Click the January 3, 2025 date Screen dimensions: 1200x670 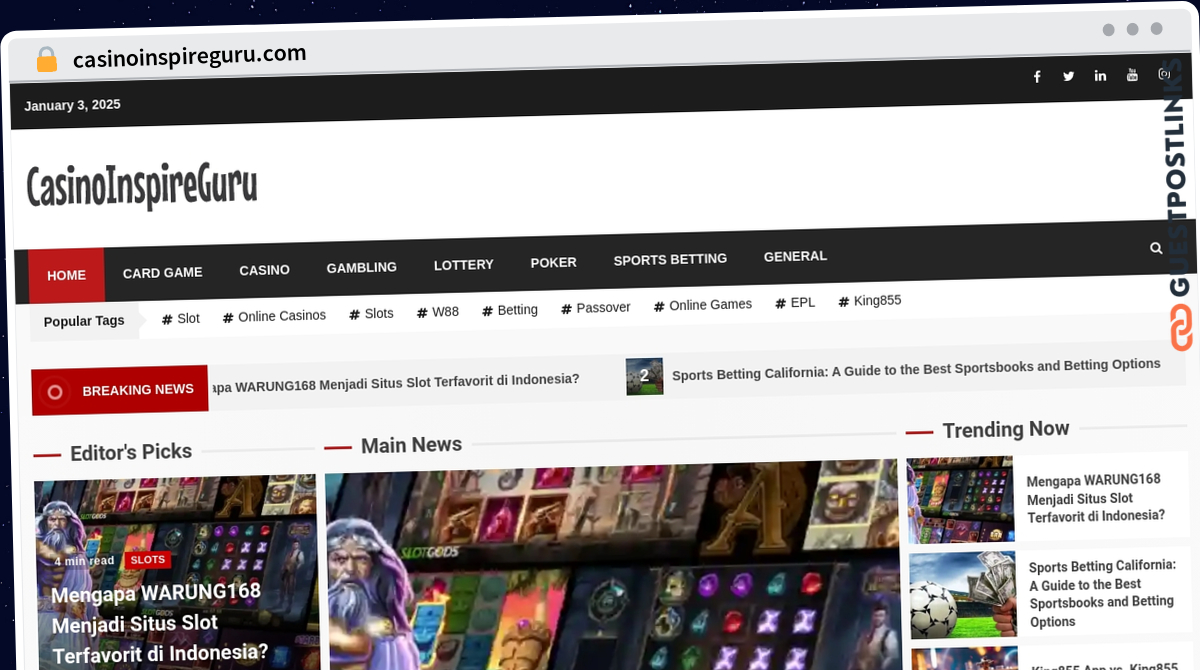pyautogui.click(x=72, y=105)
